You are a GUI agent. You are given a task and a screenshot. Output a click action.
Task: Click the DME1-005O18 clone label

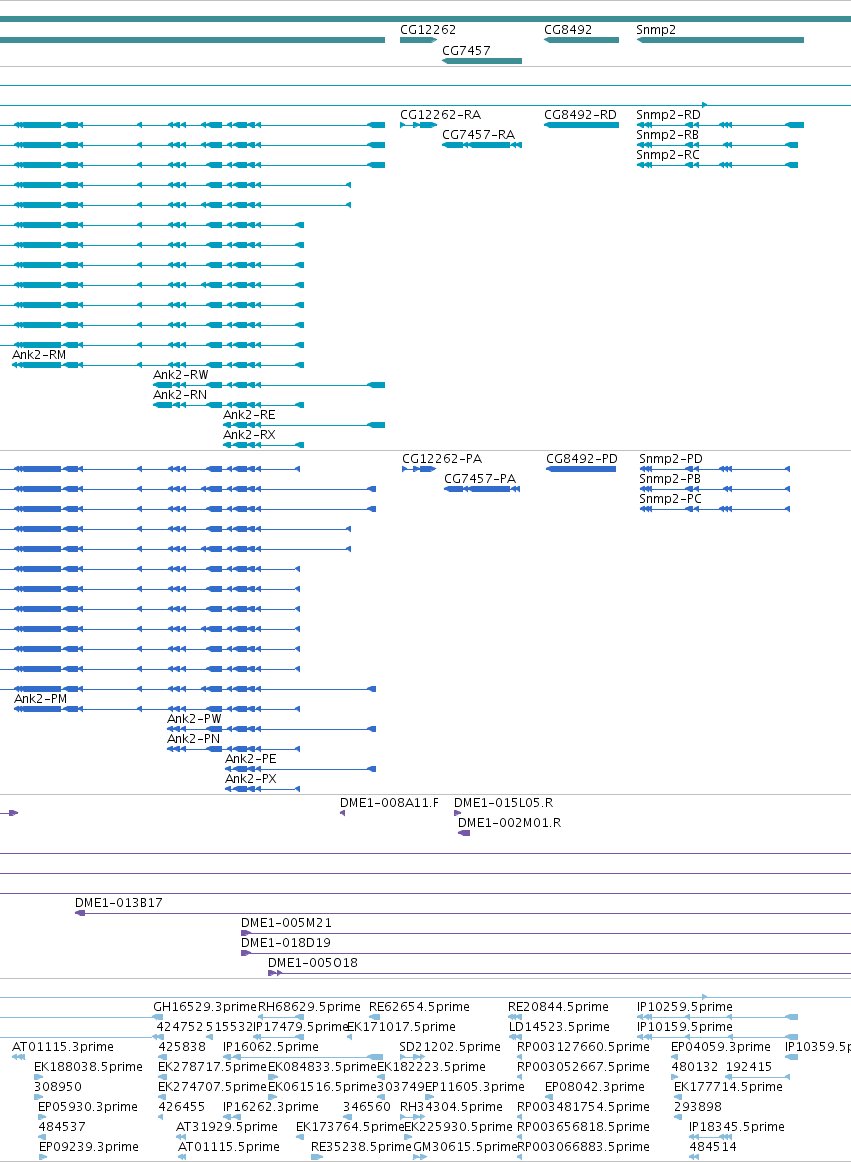(x=313, y=963)
